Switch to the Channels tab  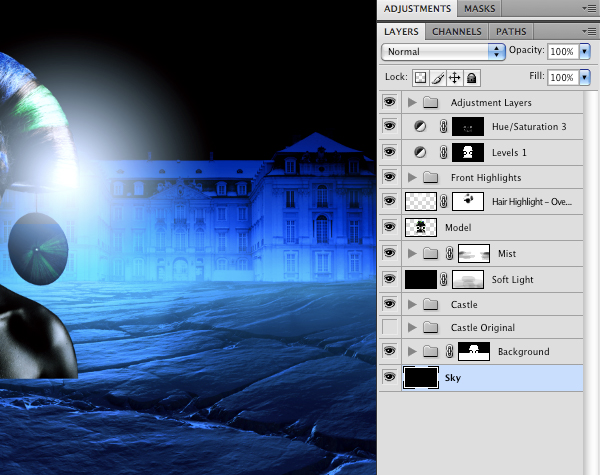(457, 31)
